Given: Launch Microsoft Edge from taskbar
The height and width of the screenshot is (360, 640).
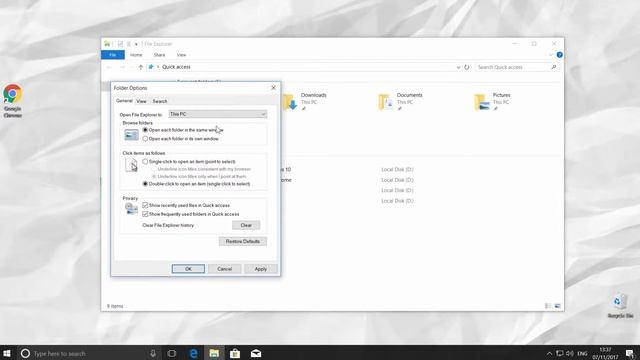Looking at the screenshot, I should pyautogui.click(x=193, y=353).
